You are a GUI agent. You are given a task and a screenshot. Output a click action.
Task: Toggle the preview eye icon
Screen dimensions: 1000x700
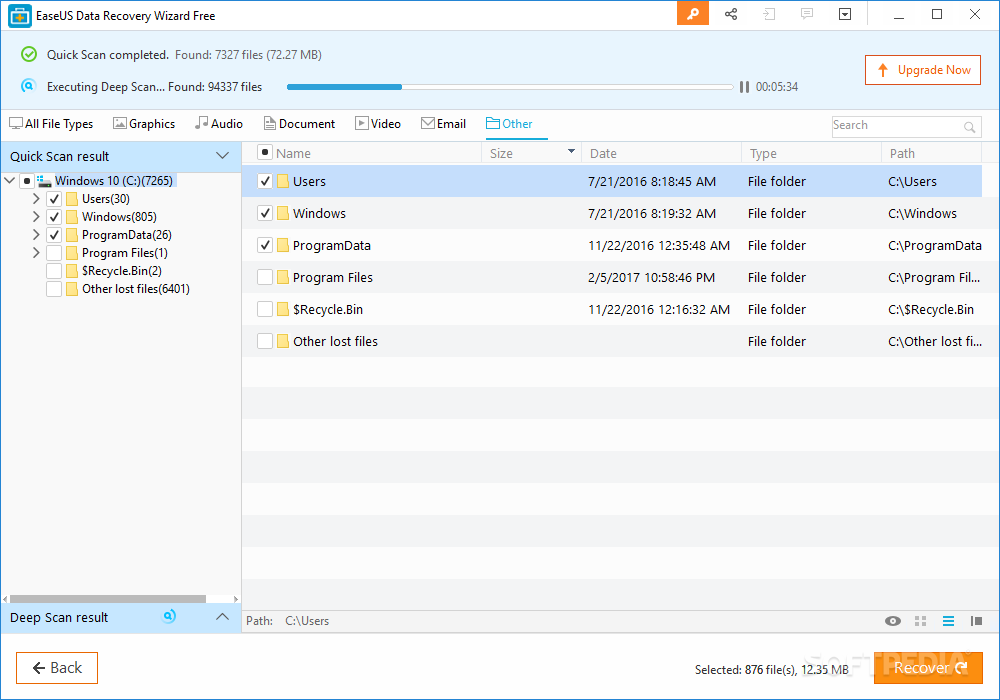coord(893,621)
